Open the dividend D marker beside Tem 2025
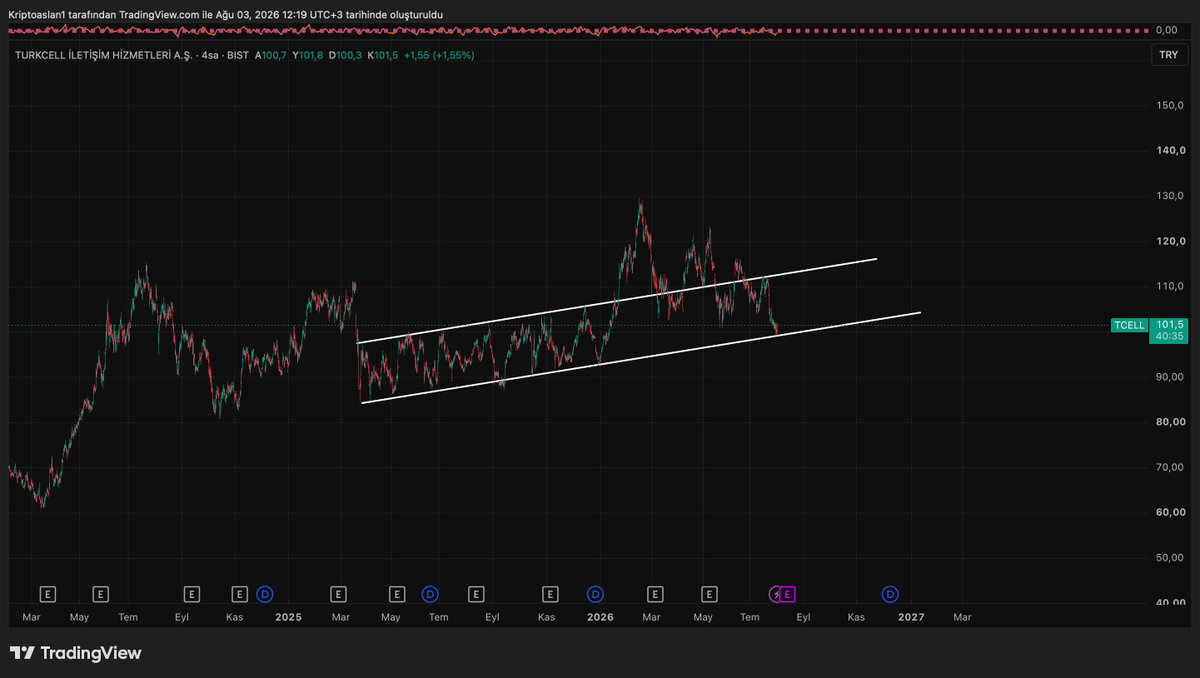This screenshot has height=678, width=1200. point(430,594)
